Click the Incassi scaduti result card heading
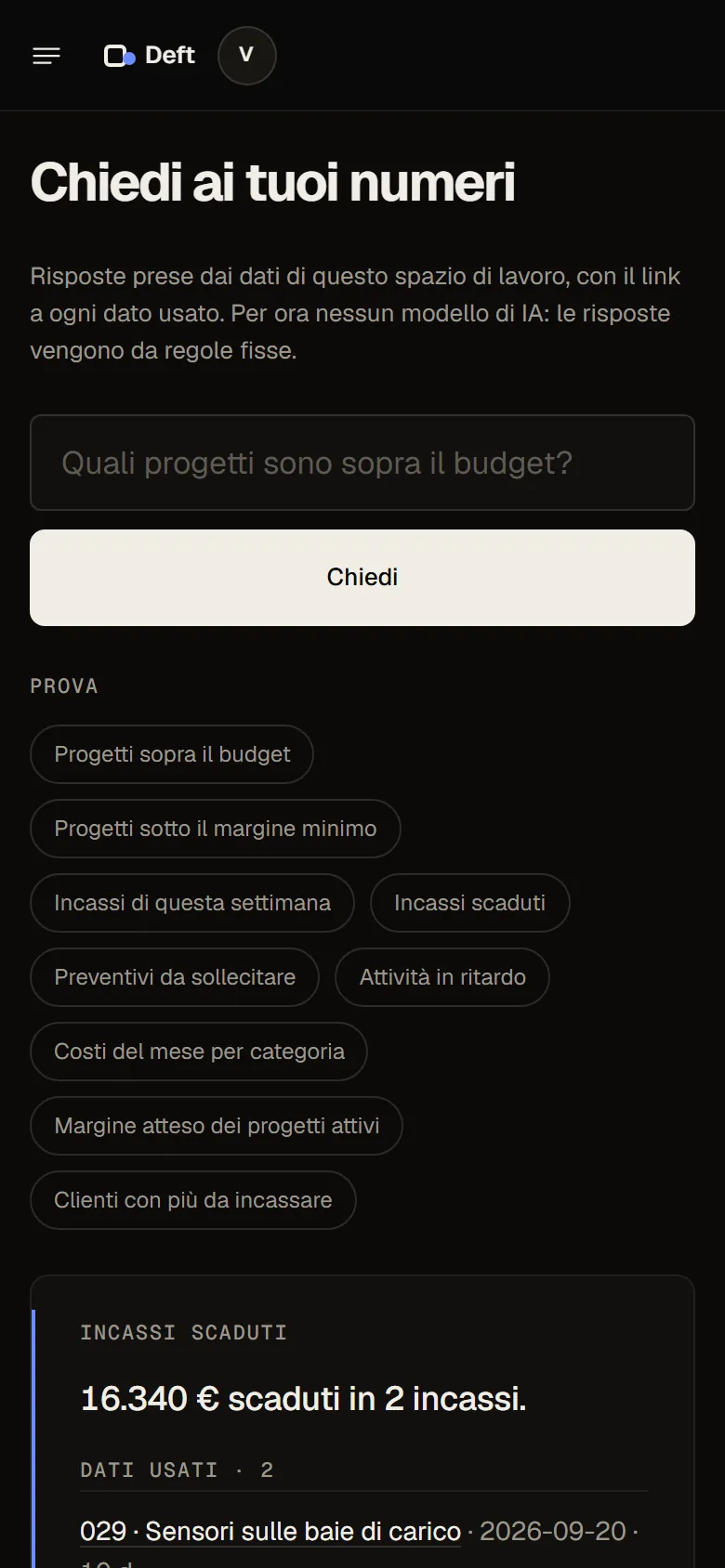725x1568 pixels. click(x=184, y=1332)
